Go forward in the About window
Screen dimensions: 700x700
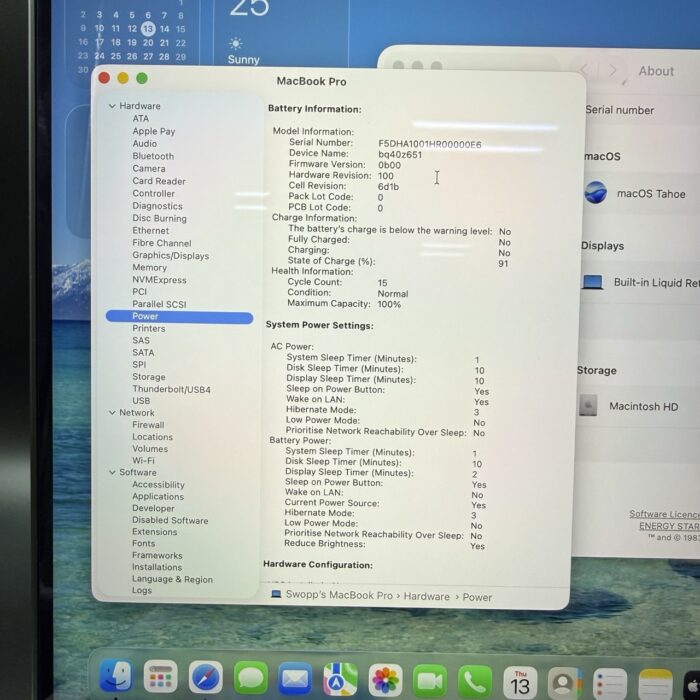tap(613, 71)
